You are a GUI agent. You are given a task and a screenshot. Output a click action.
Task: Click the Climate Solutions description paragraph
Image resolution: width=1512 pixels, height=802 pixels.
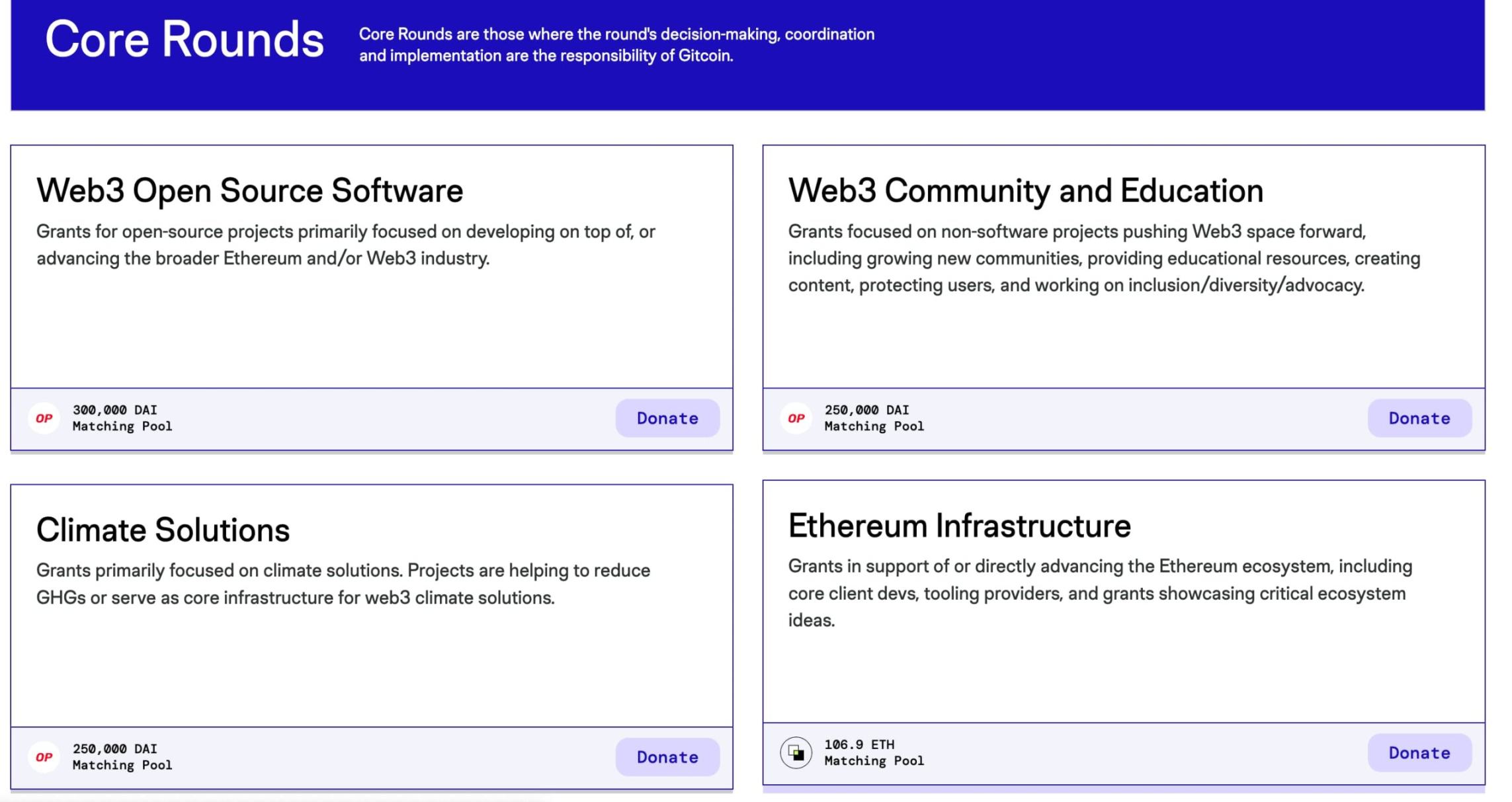coord(343,584)
